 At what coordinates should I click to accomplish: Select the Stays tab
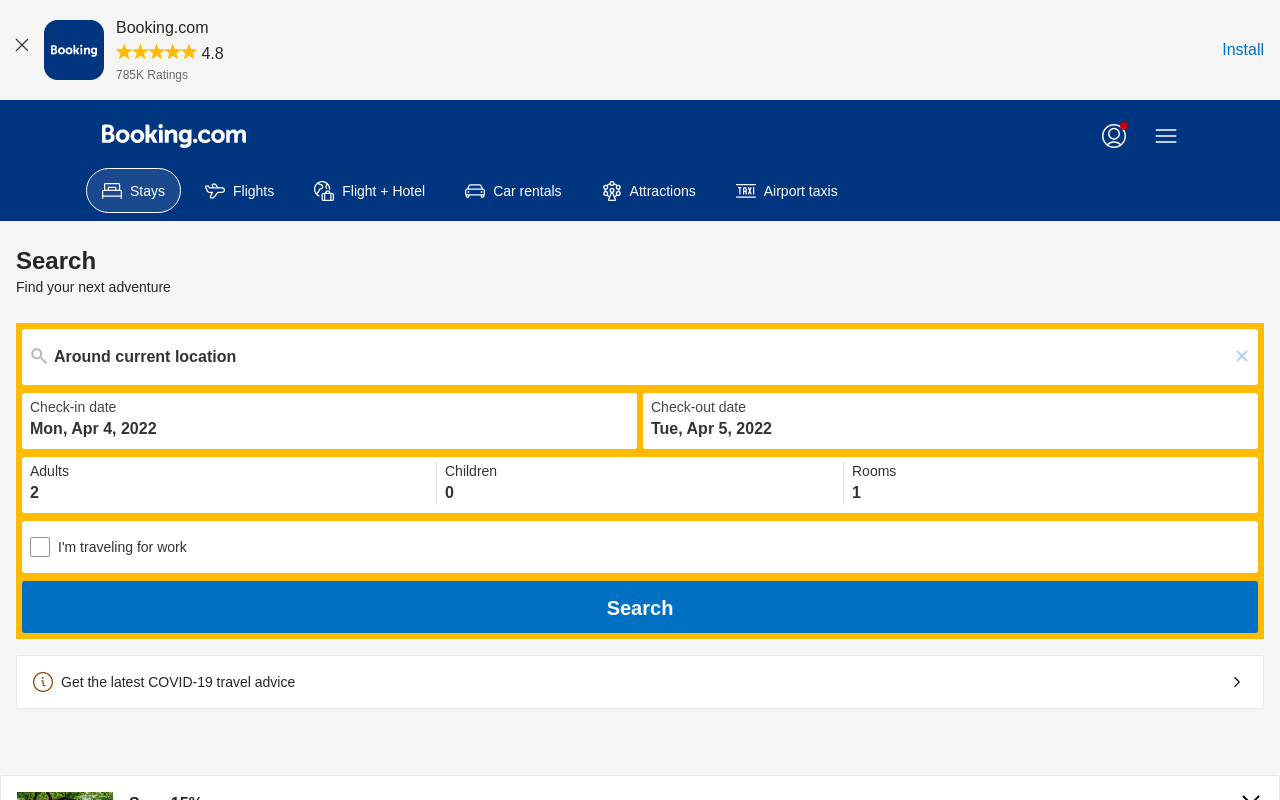tap(133, 191)
